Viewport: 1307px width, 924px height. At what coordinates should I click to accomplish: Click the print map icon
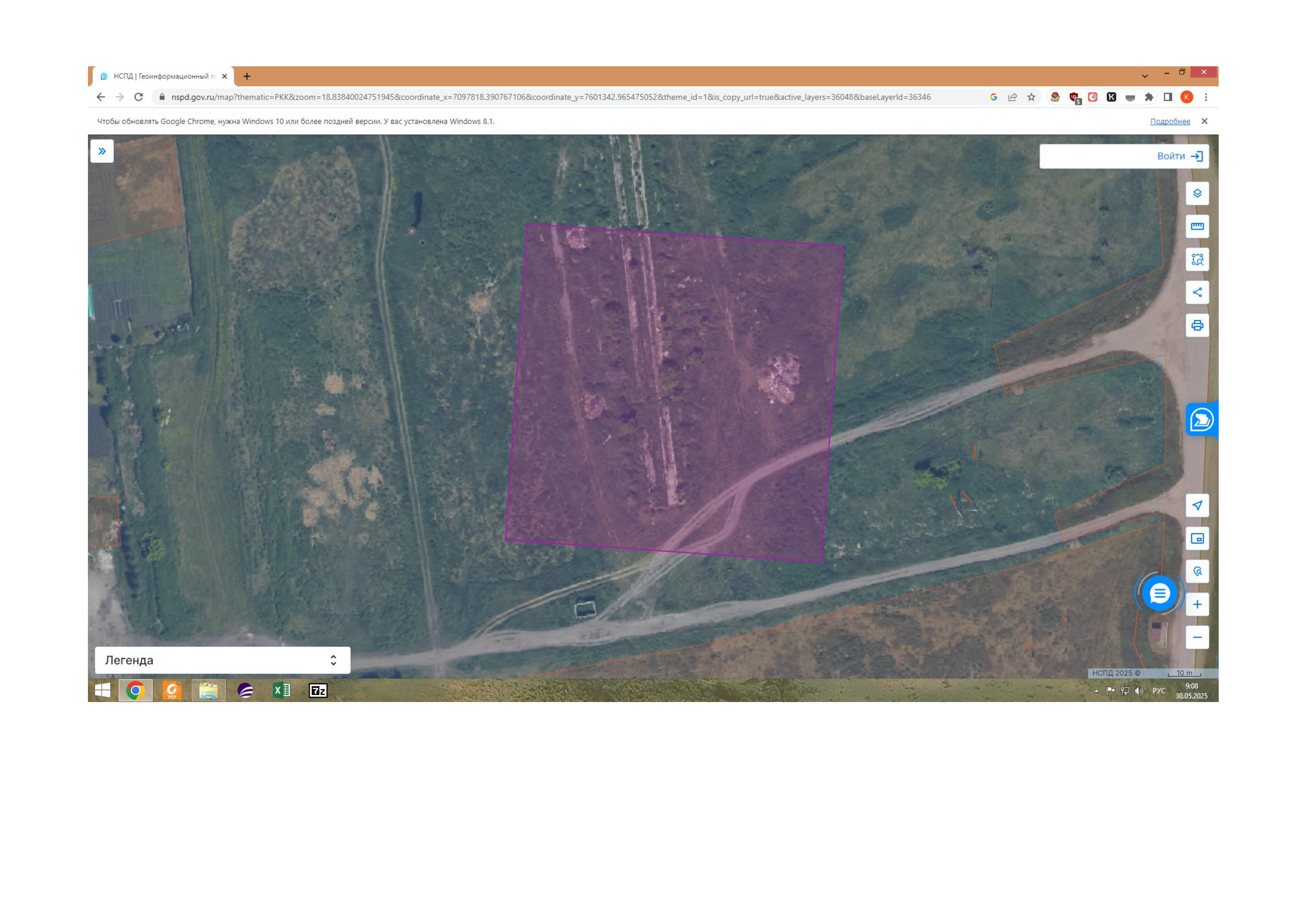[1197, 326]
